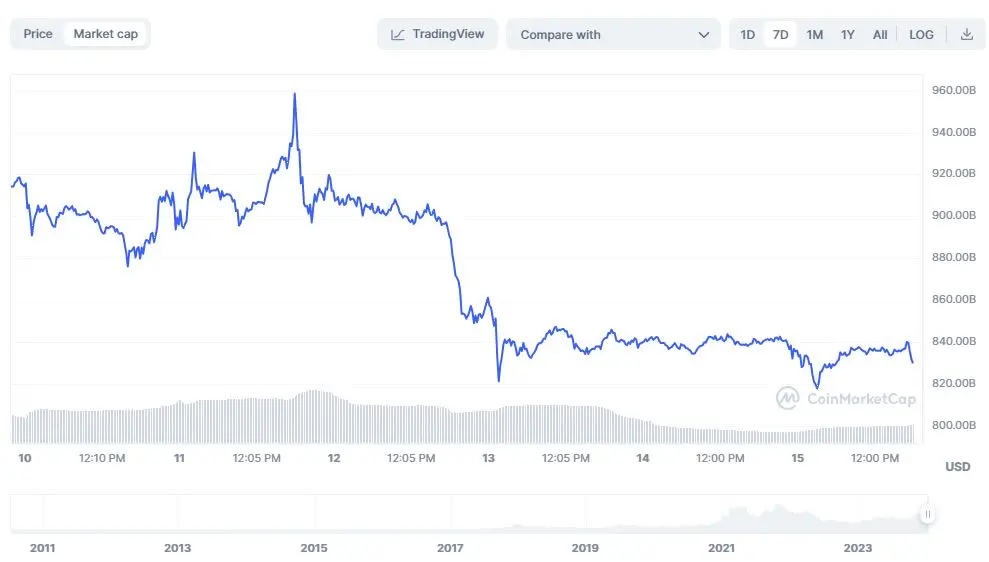Click the TradingView chart line icon
This screenshot has height=562, width=989.
click(x=397, y=34)
